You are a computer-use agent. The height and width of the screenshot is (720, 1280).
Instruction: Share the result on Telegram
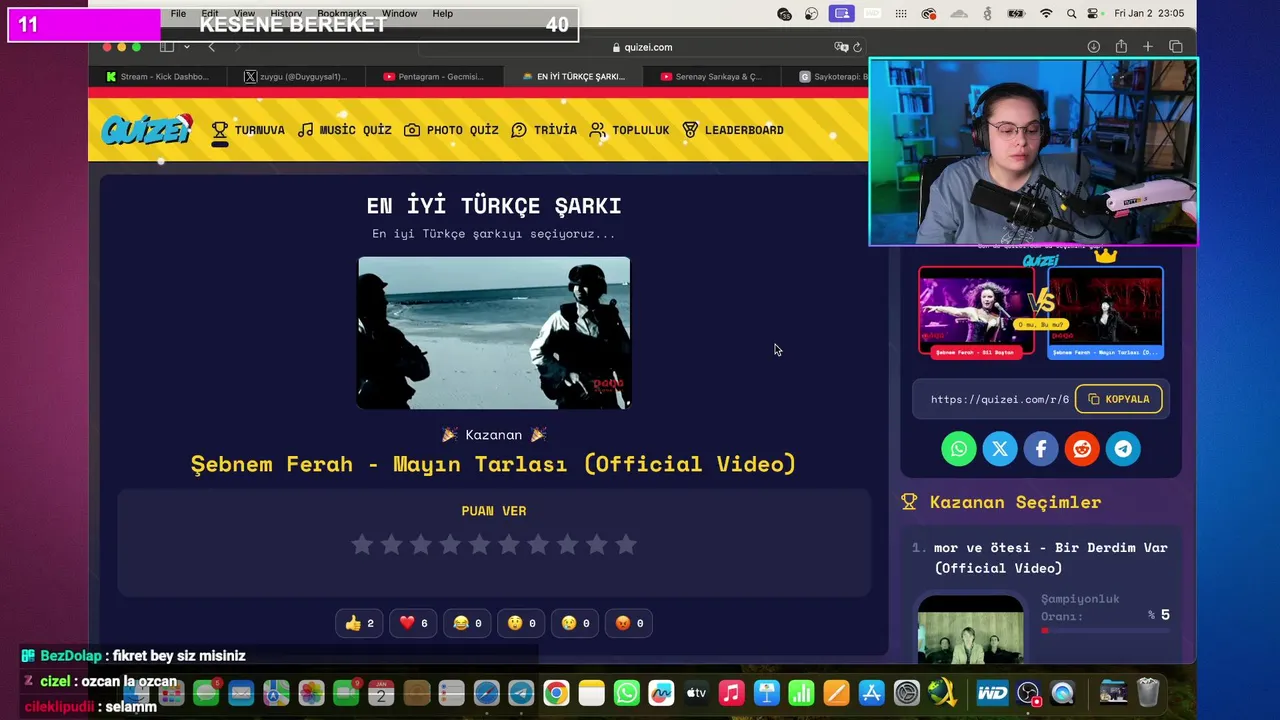click(x=1123, y=449)
